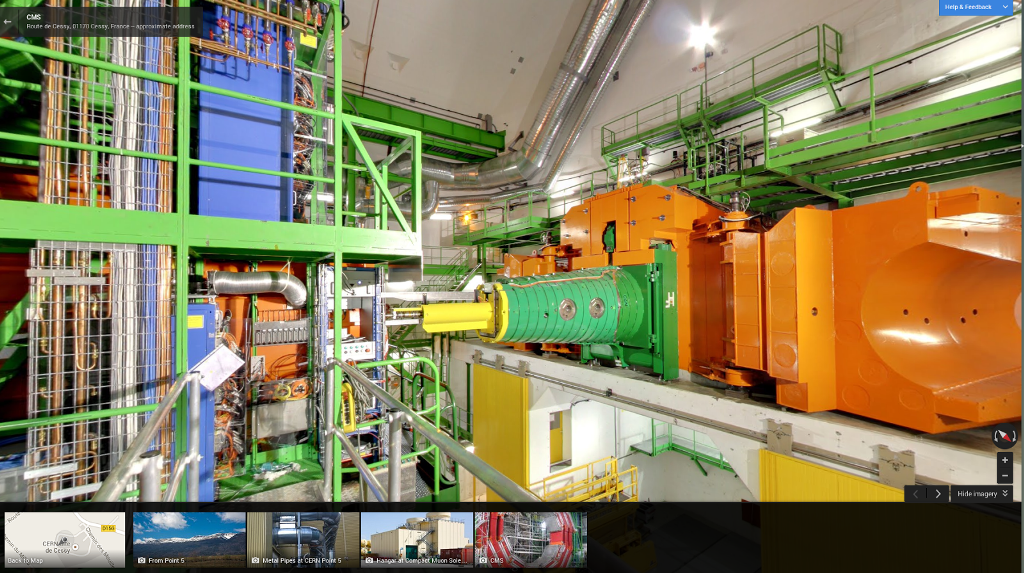Viewport: 1024px width, 573px height.
Task: Open Hangar at Compact Muon Solenoid photo
Action: coord(417,540)
